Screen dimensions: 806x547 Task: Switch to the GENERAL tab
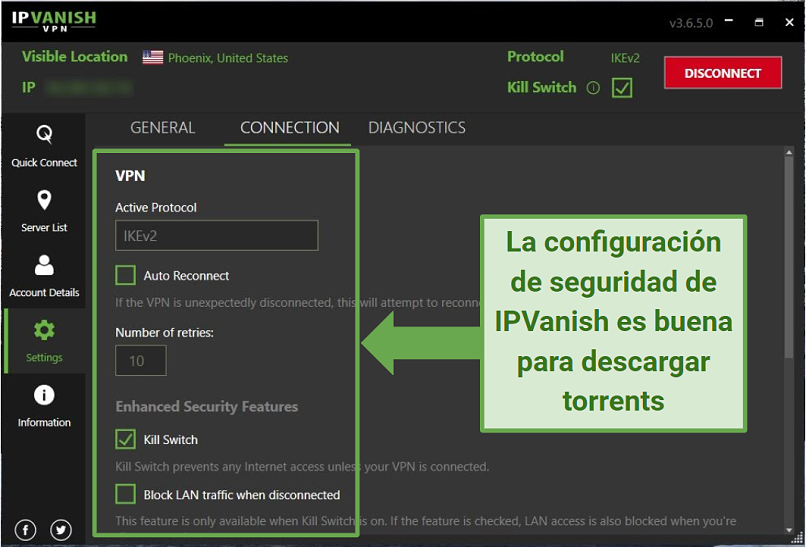(162, 127)
